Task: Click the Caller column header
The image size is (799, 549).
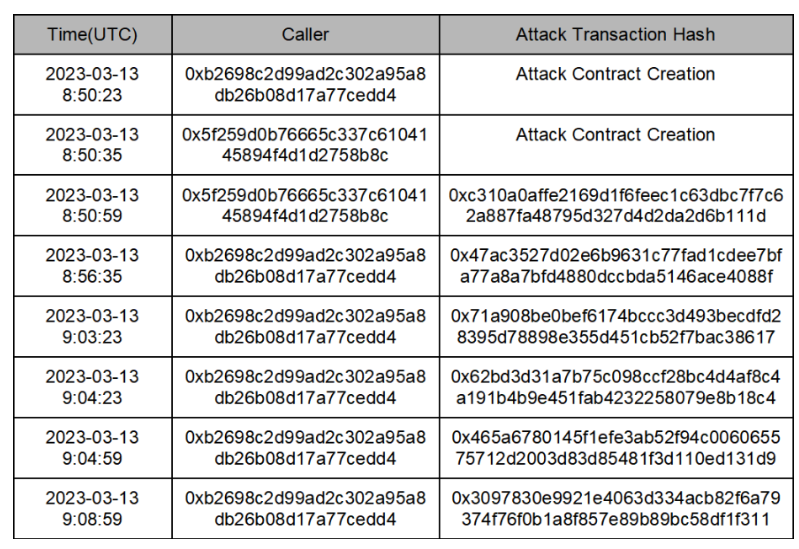Action: 306,35
